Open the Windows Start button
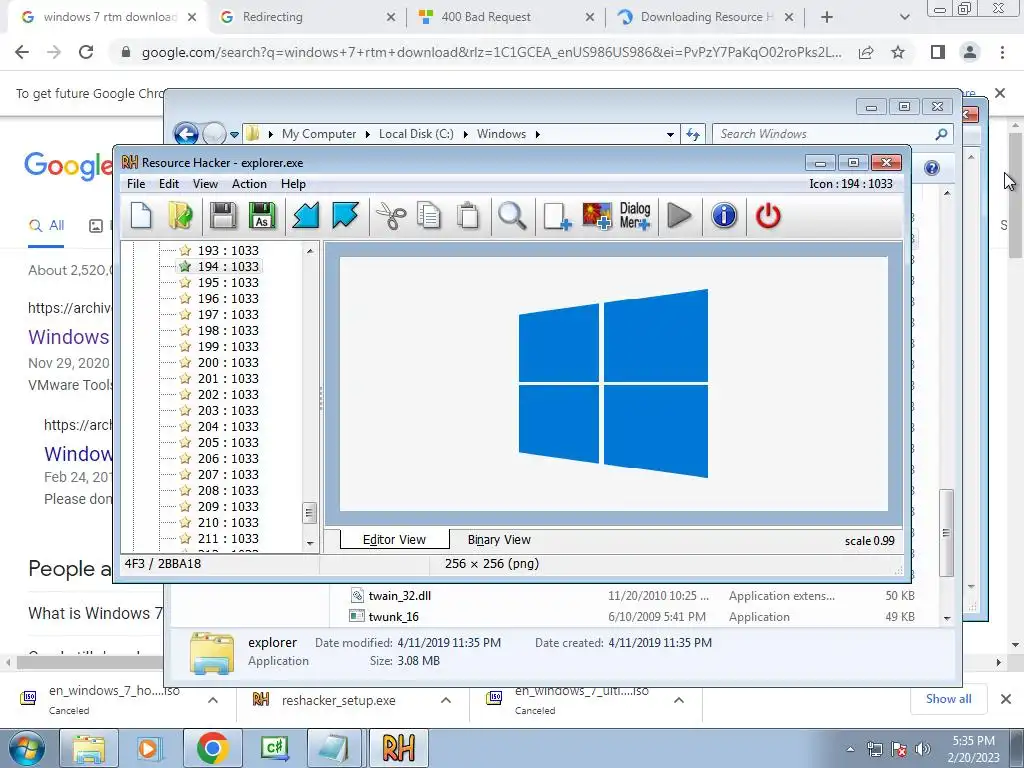This screenshot has width=1024, height=768. [x=25, y=748]
